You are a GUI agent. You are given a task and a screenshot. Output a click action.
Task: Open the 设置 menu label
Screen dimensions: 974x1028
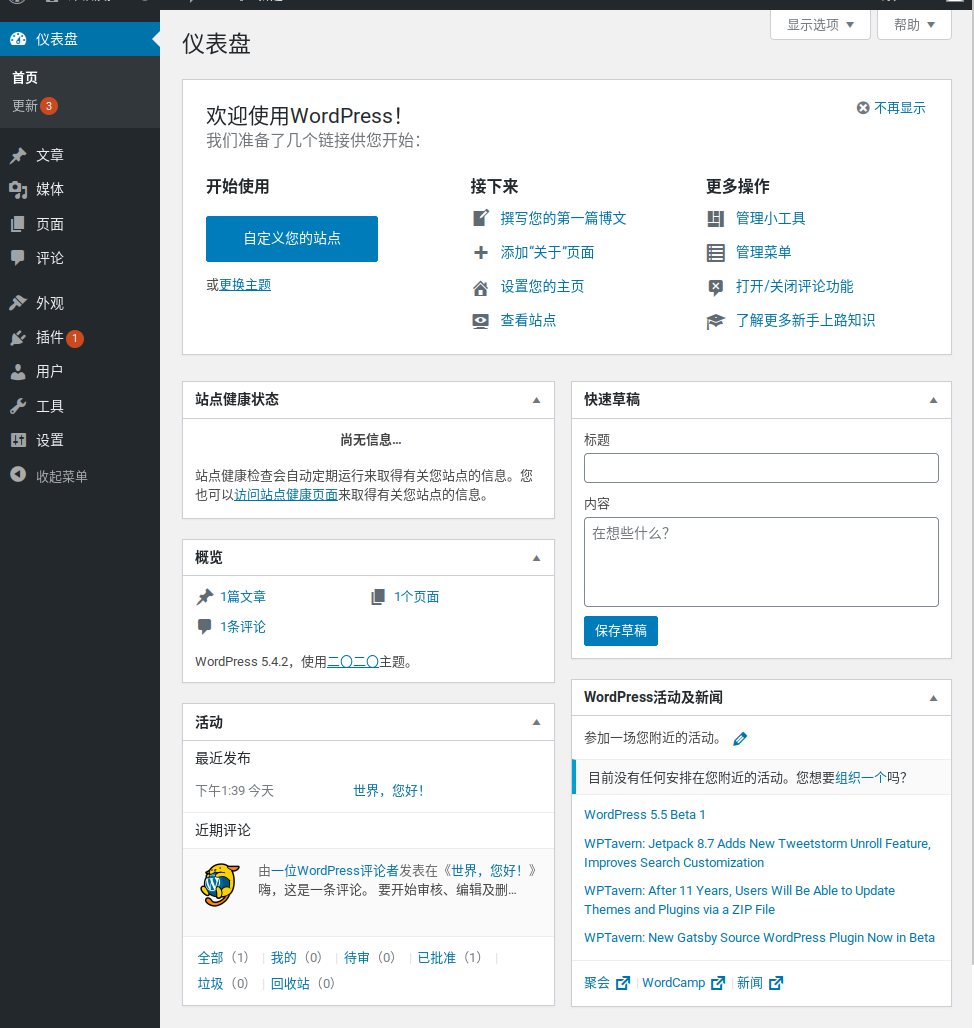pyautogui.click(x=50, y=440)
